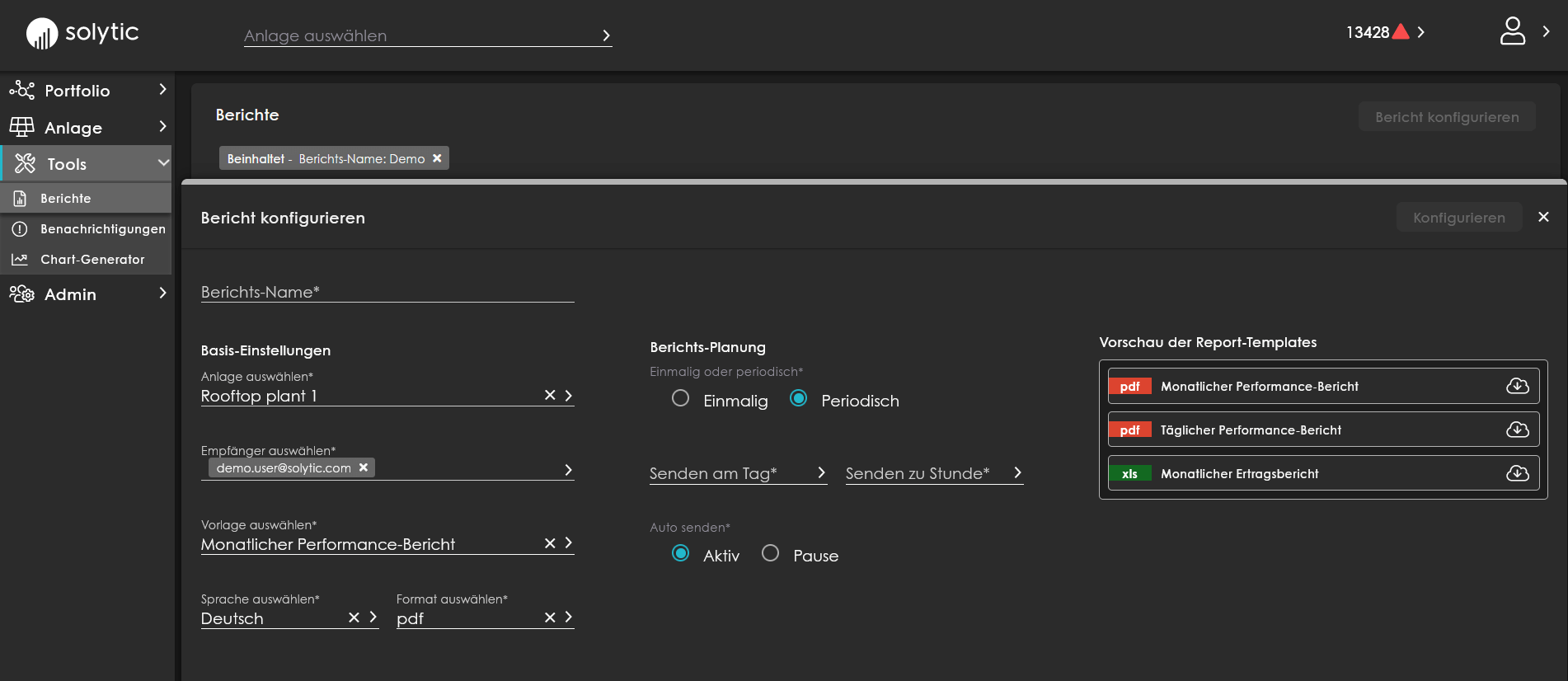The image size is (1568, 681).
Task: Click the Konfigurieren button
Action: [1458, 217]
